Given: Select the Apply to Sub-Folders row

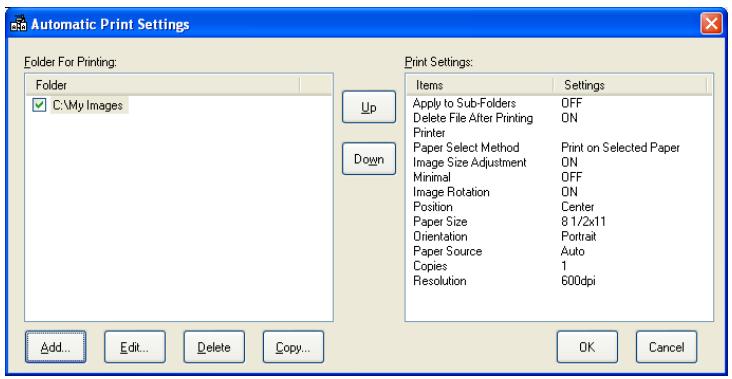Looking at the screenshot, I should [558, 103].
